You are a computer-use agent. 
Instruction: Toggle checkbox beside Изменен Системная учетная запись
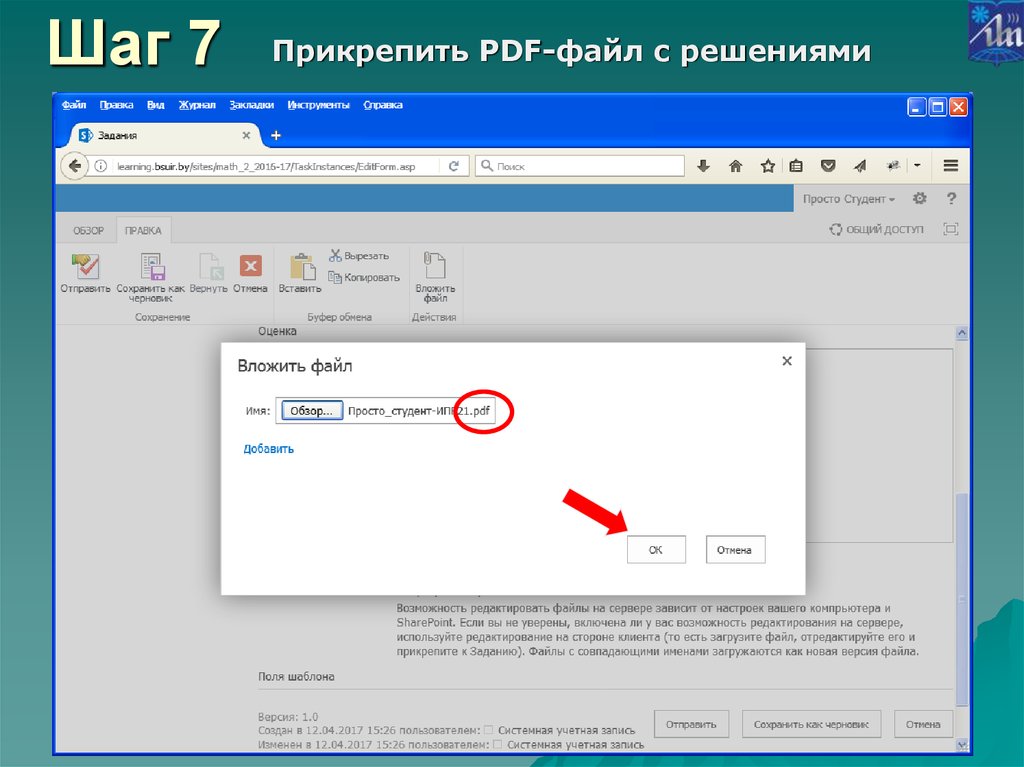[498, 744]
